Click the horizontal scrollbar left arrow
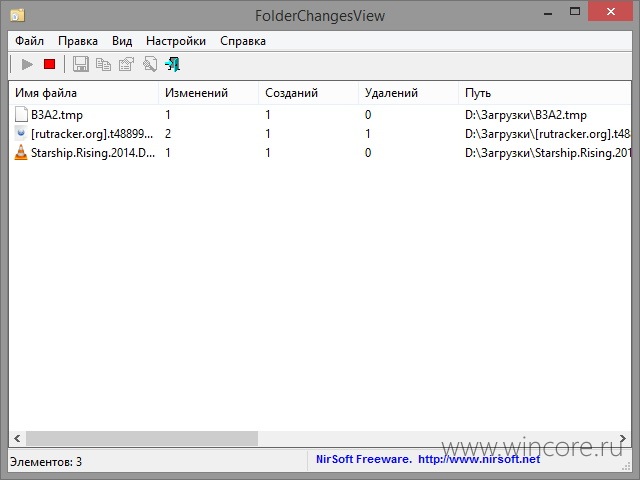The image size is (640, 480). [x=17, y=438]
